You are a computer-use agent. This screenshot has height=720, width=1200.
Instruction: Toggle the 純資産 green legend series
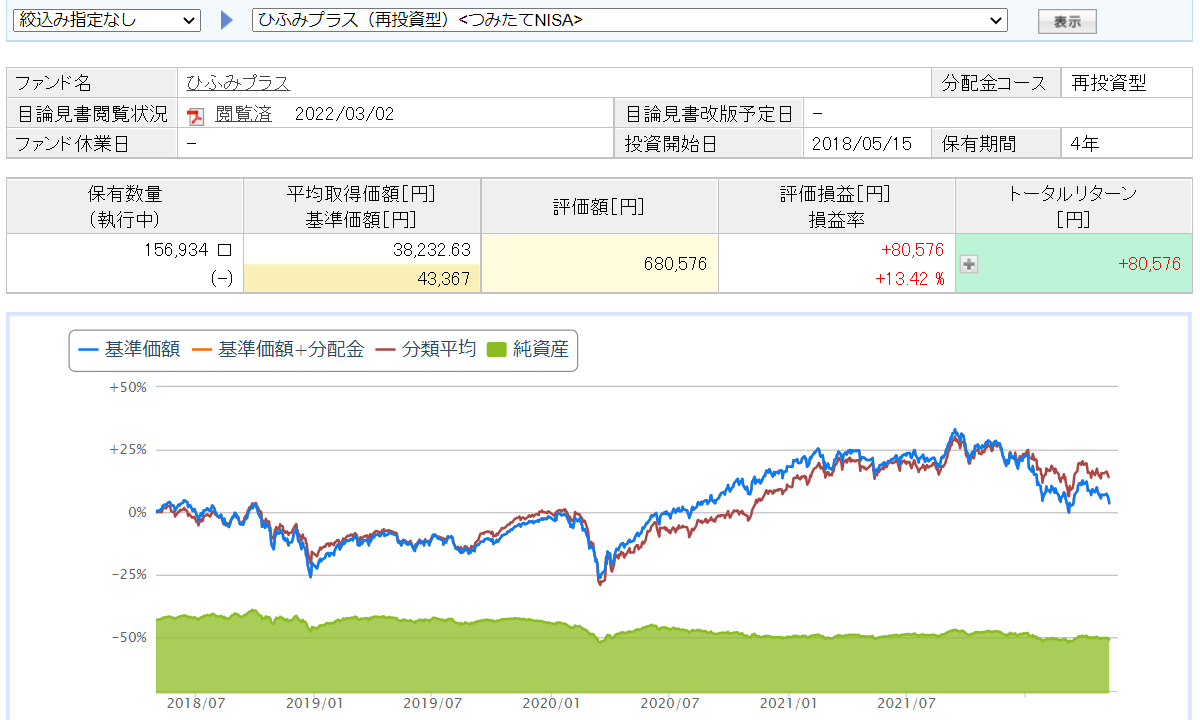(x=527, y=350)
